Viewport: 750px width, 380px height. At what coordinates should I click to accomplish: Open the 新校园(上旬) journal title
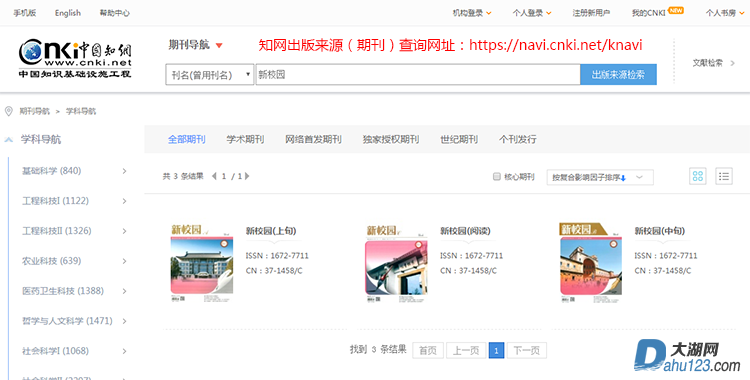click(271, 231)
